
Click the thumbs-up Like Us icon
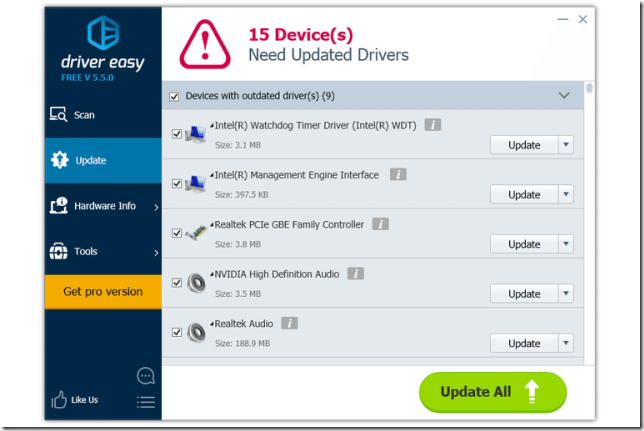click(59, 399)
